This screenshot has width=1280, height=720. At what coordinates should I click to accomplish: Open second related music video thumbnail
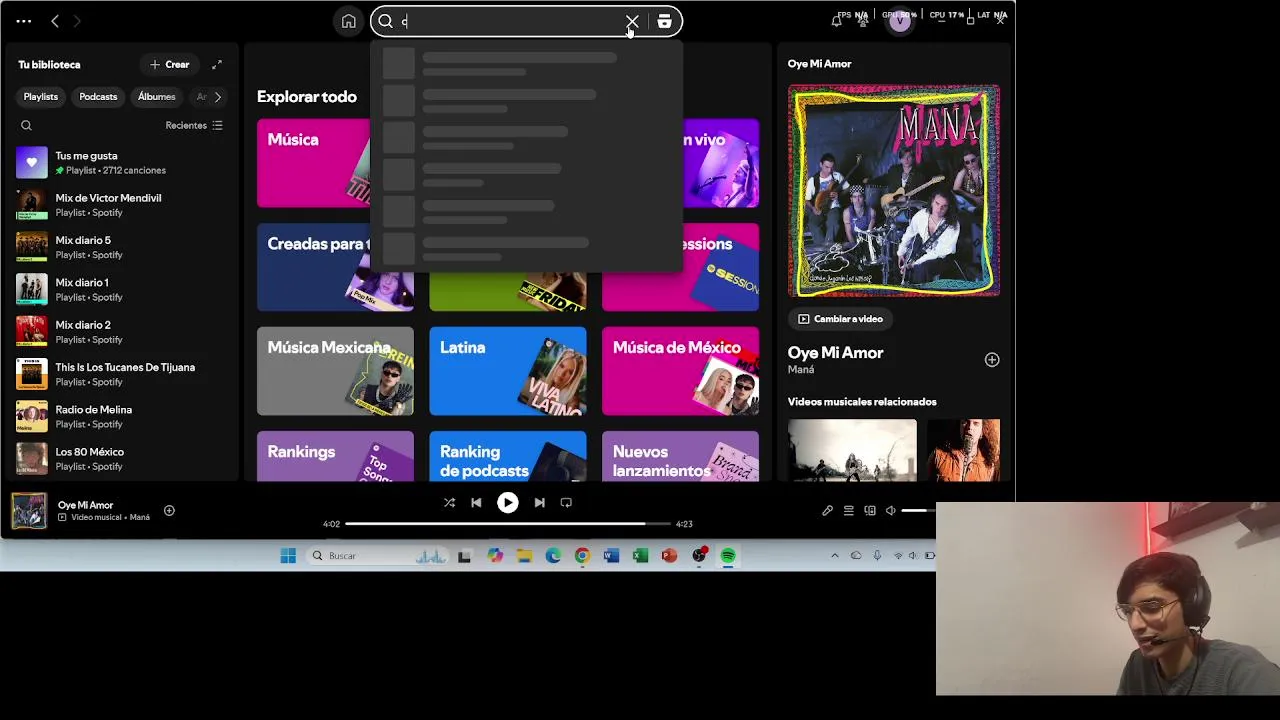pyautogui.click(x=963, y=450)
